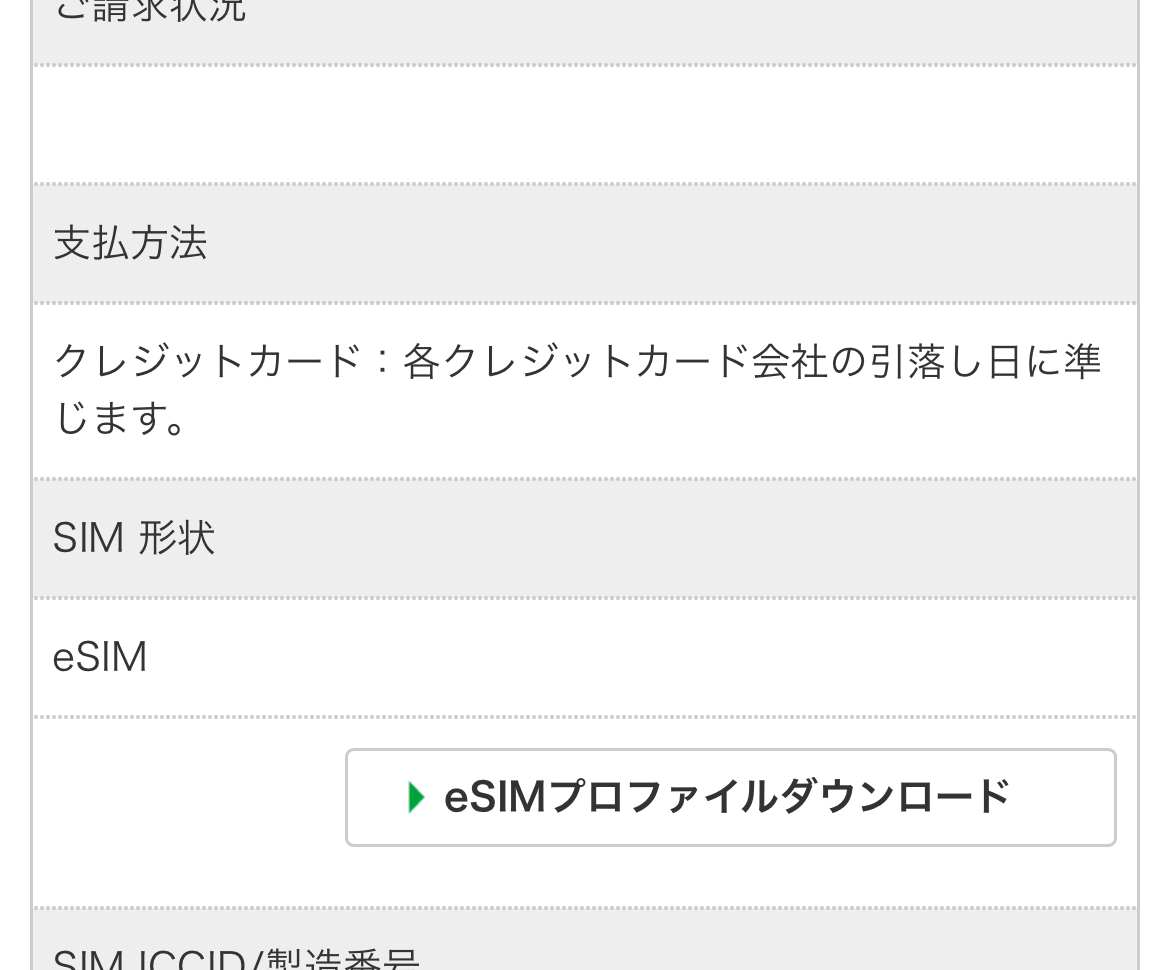Click the word 'SIM' in SIM 形状

point(88,538)
